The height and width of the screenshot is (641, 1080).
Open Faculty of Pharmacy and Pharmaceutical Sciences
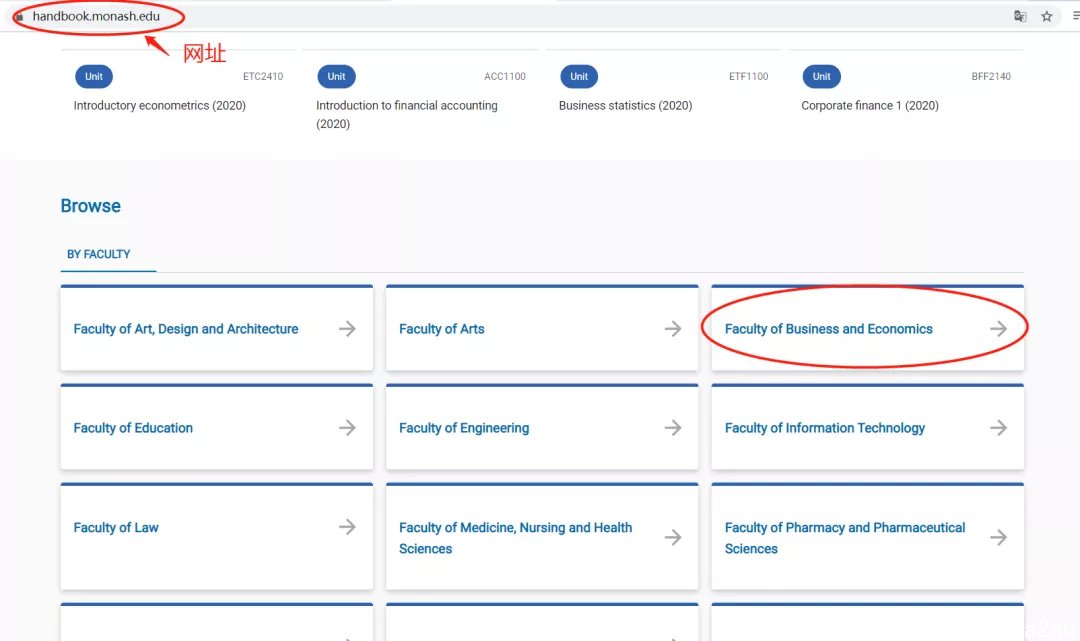point(868,536)
